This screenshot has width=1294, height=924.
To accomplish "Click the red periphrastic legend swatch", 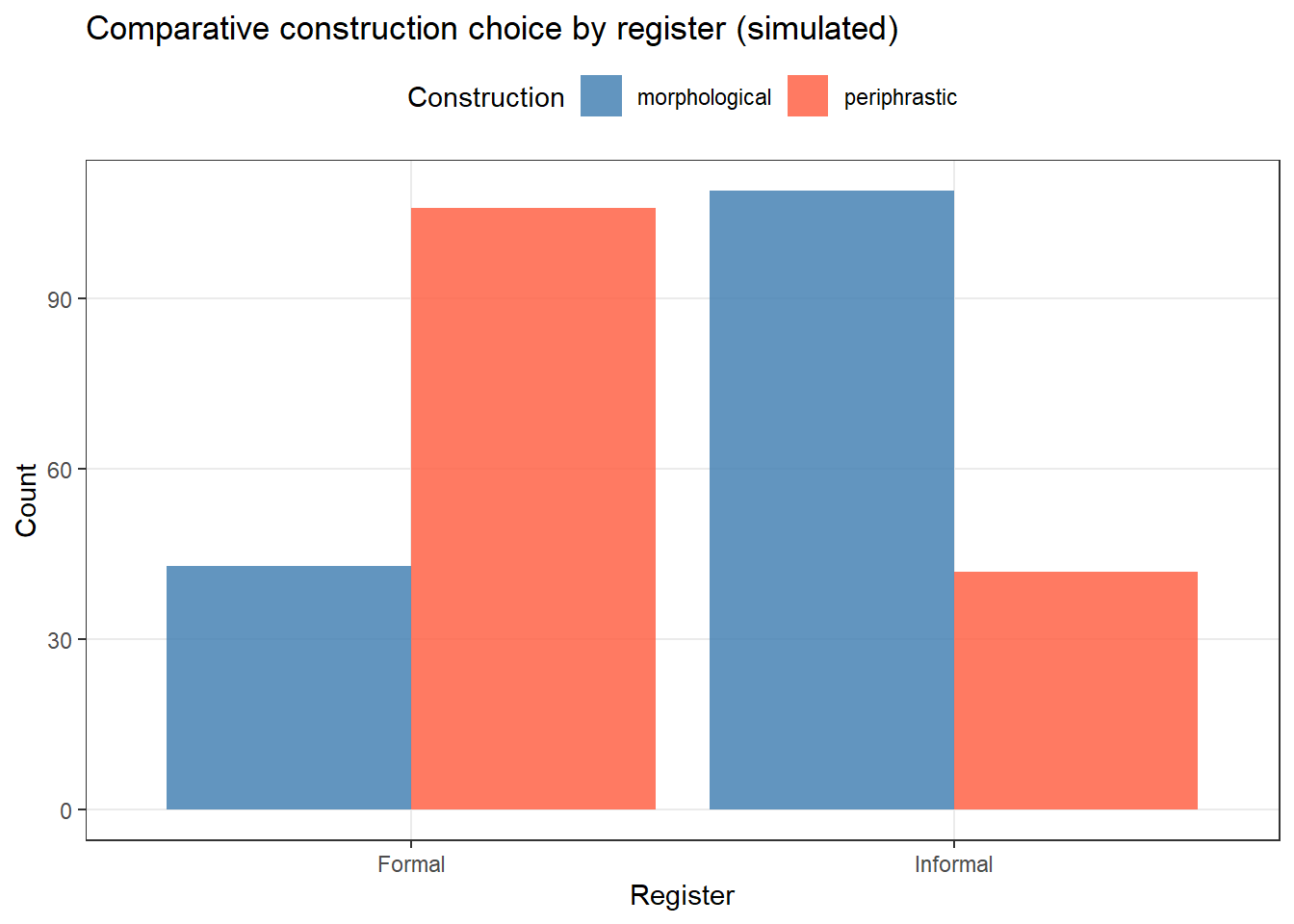I will (807, 96).
